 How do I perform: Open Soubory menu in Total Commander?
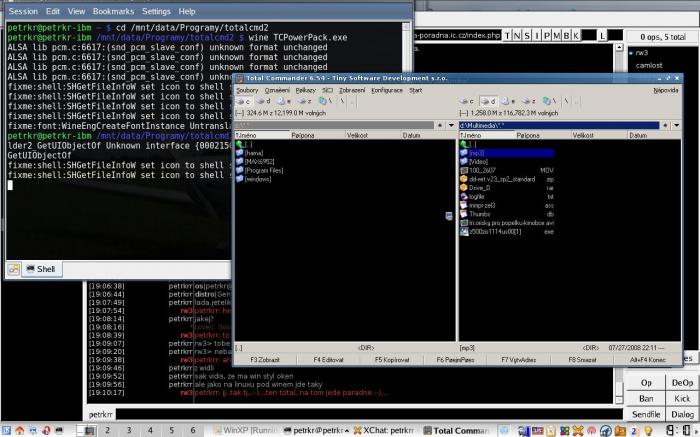(x=247, y=90)
